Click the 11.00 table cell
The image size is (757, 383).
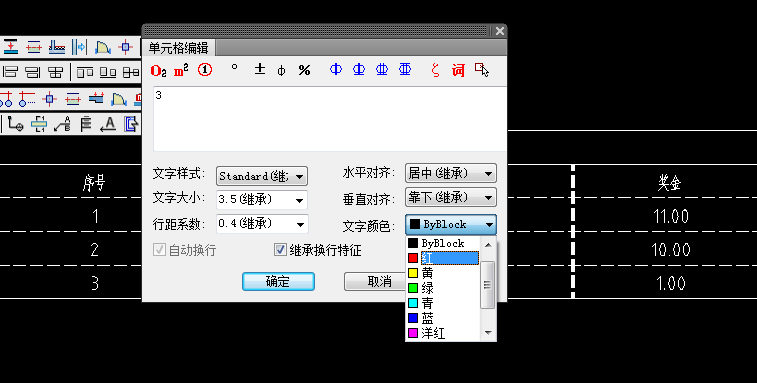click(x=671, y=216)
